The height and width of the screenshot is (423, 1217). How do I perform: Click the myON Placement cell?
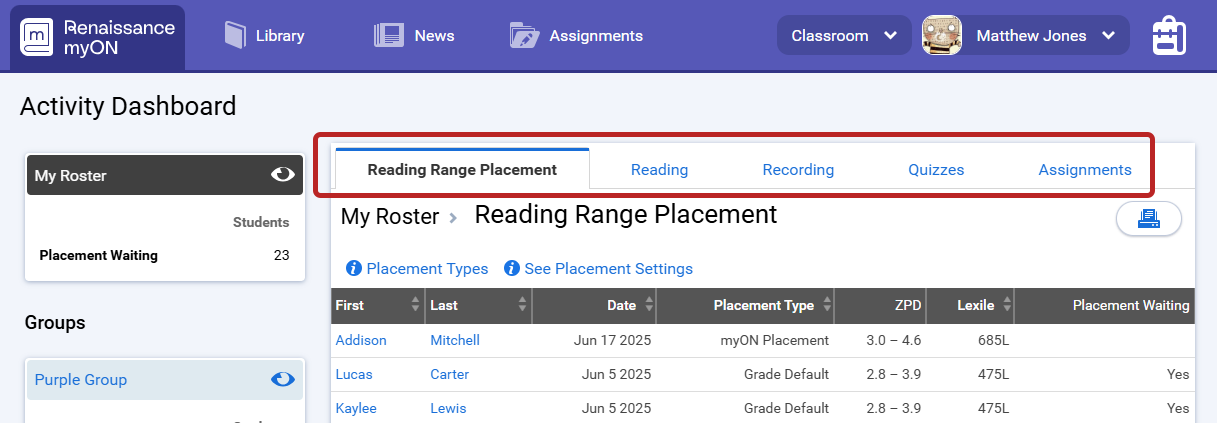pos(774,340)
